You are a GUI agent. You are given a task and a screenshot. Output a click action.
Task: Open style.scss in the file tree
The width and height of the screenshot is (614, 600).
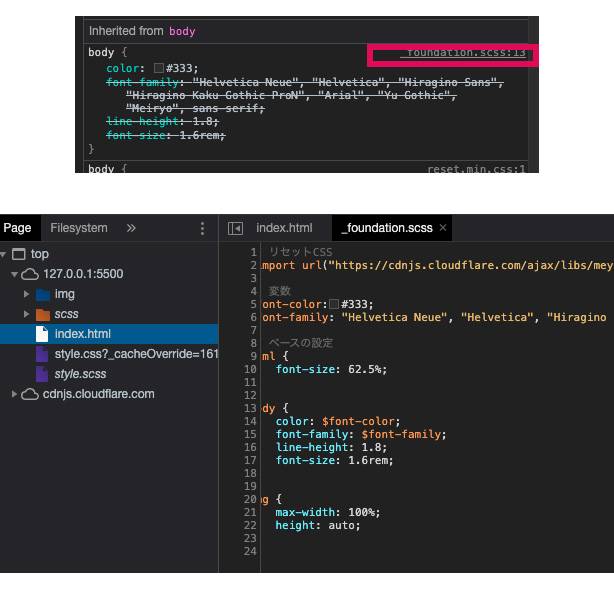tap(80, 374)
